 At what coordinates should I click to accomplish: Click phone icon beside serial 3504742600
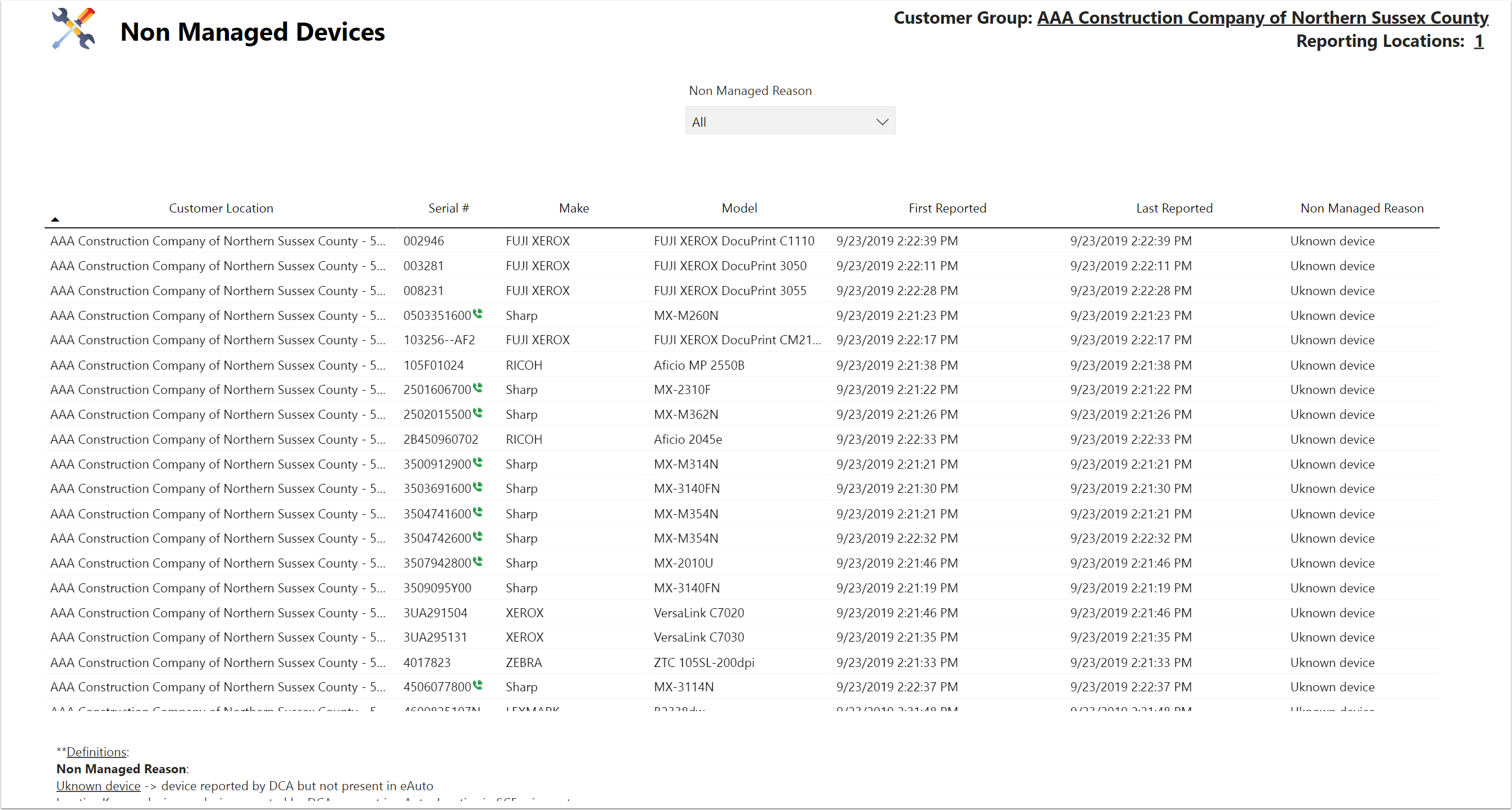(x=478, y=536)
